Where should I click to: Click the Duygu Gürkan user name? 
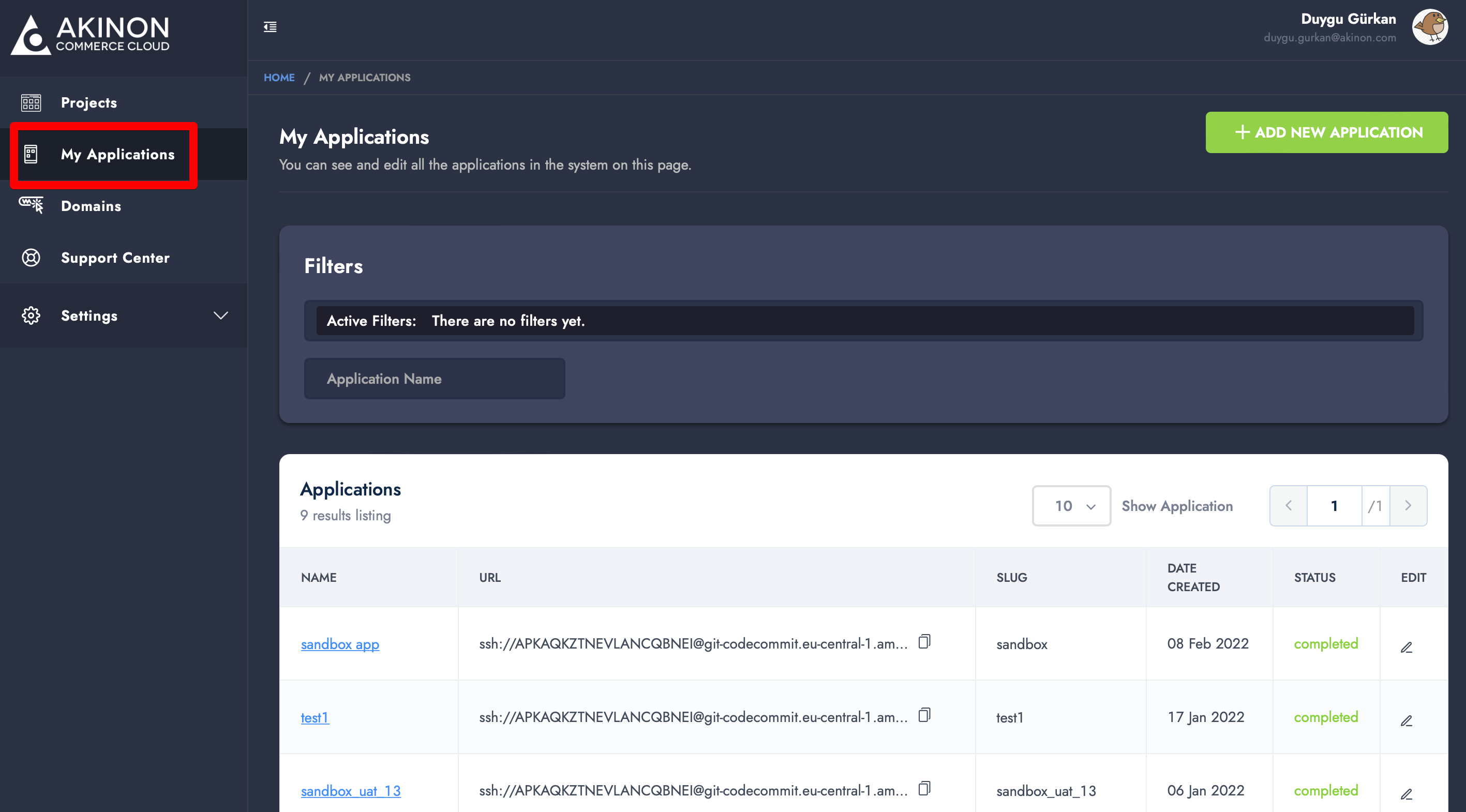point(1348,19)
